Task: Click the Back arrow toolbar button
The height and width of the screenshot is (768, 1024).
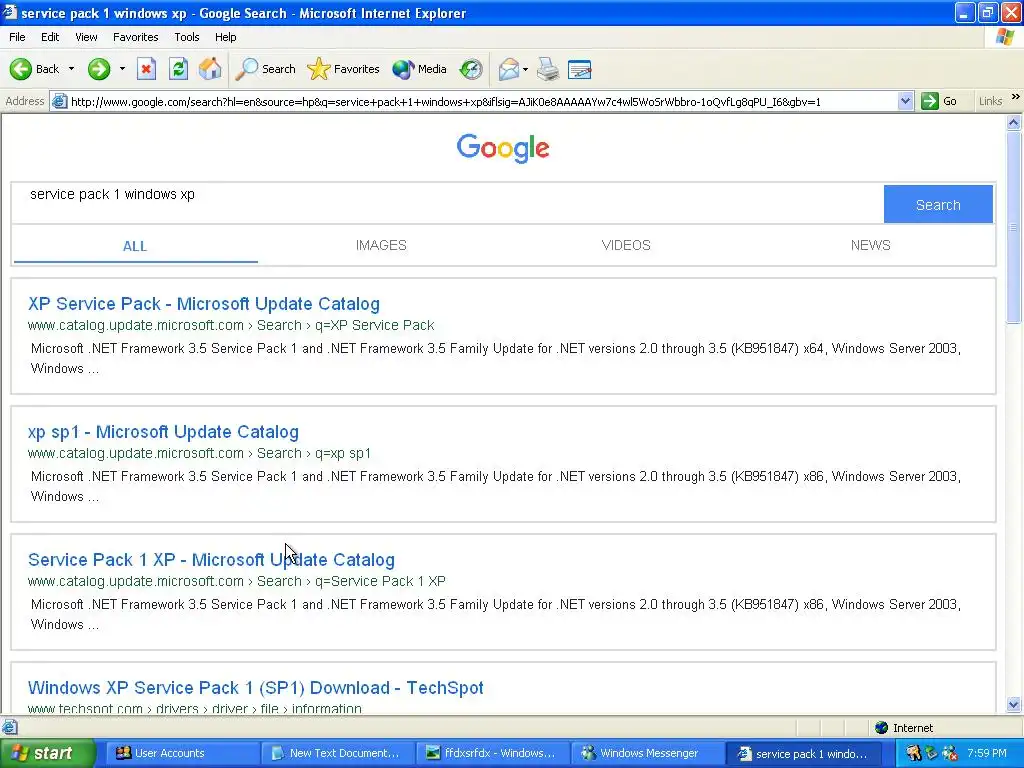Action: point(34,69)
